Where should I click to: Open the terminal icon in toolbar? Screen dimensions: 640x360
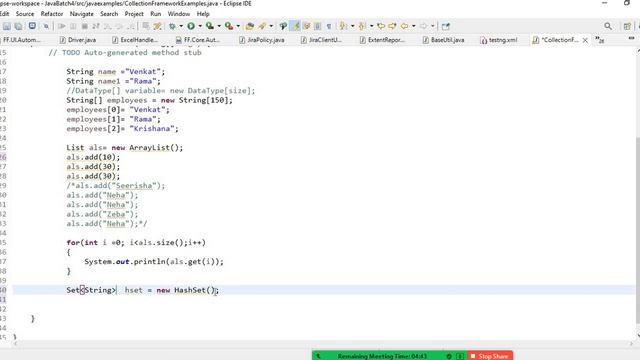pyautogui.click(x=32, y=26)
